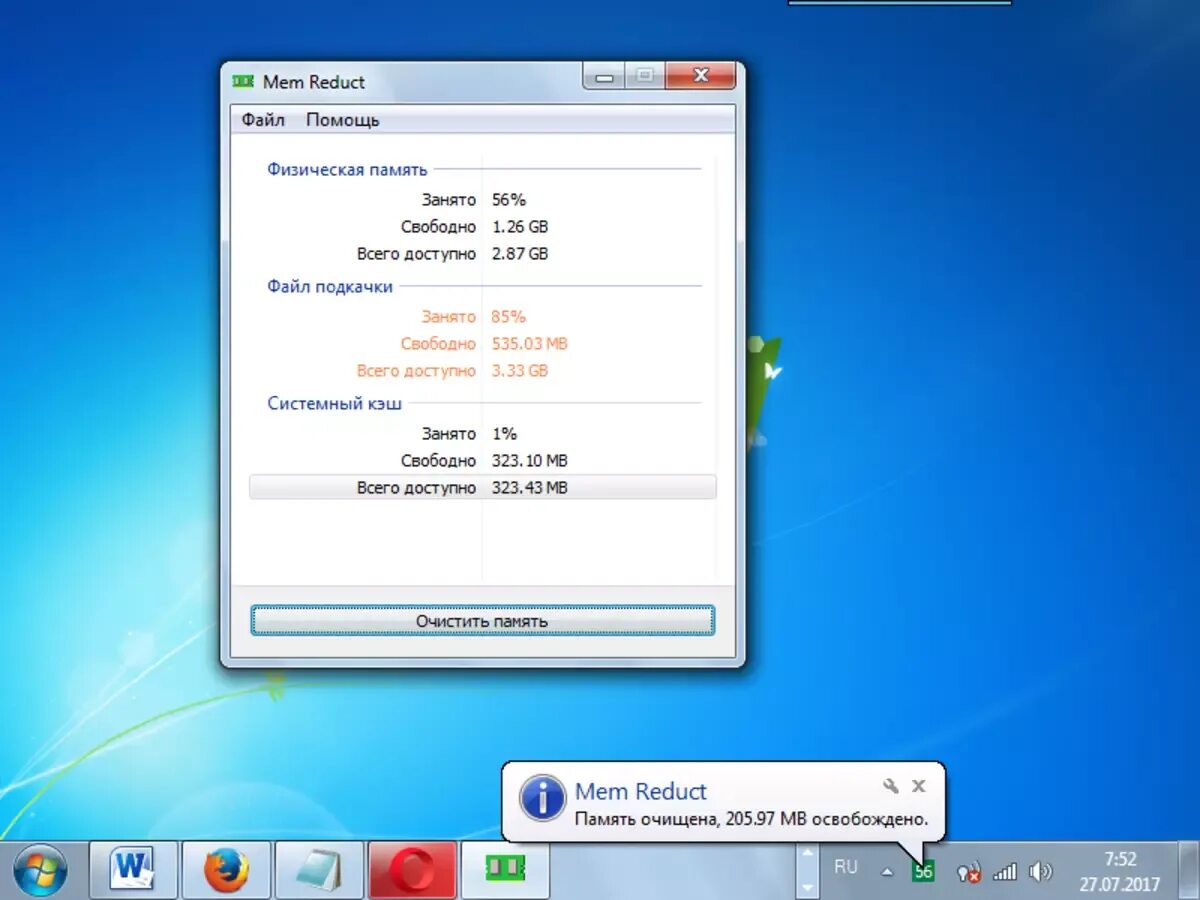
Task: Click the Физическая память group header
Action: 347,169
